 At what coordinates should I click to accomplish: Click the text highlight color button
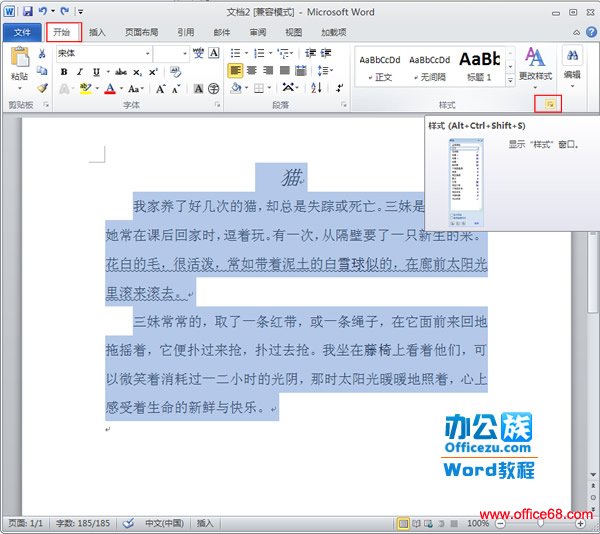(x=85, y=89)
